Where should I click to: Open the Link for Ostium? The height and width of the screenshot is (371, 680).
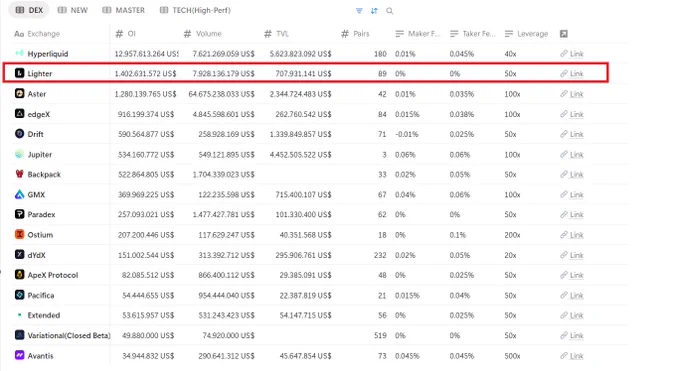point(572,235)
